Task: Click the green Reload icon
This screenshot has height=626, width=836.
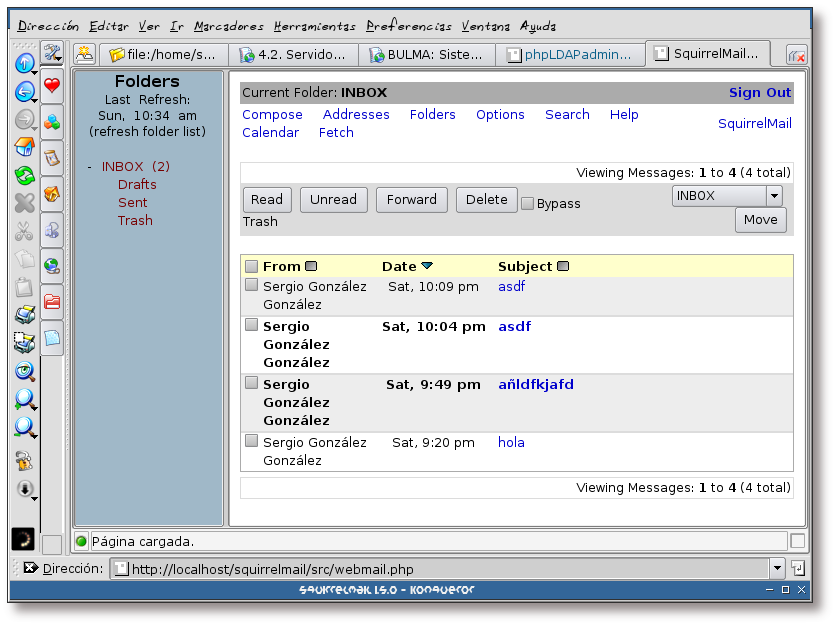Action: click(24, 176)
